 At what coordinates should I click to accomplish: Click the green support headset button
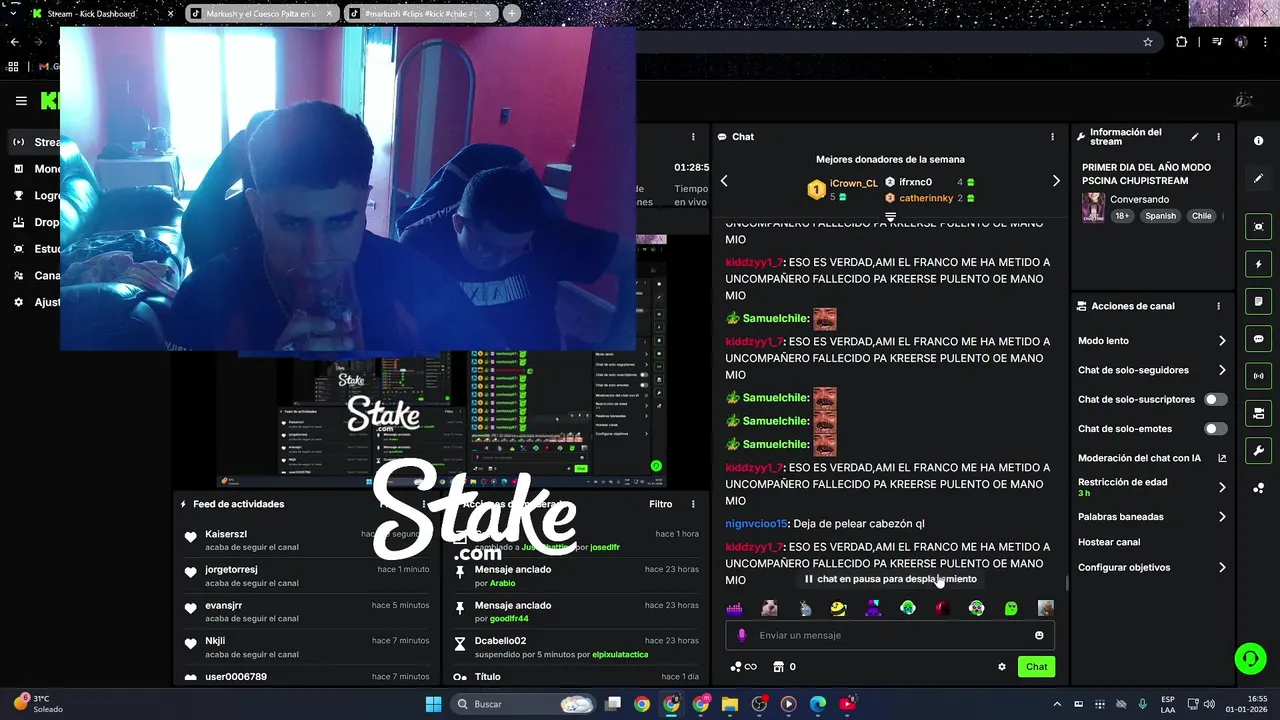1250,658
